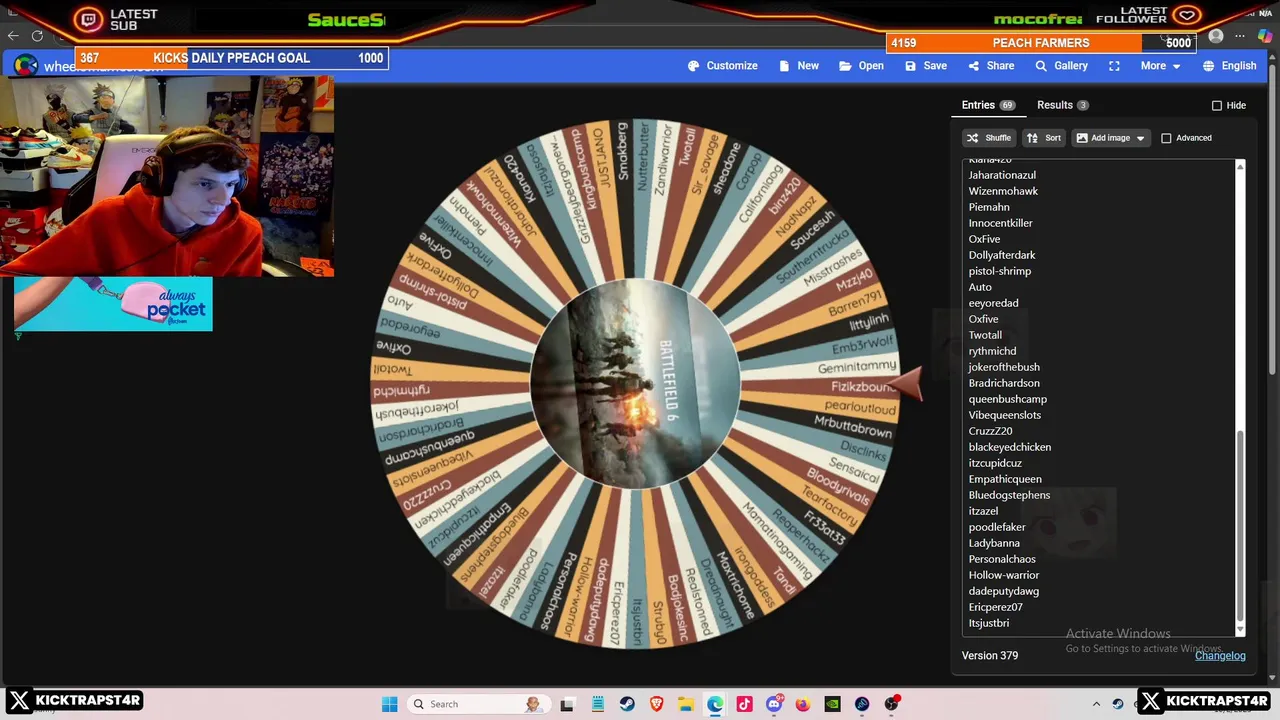The height and width of the screenshot is (720, 1280).
Task: Spin the wheel via center Battlefield image
Action: [x=636, y=384]
